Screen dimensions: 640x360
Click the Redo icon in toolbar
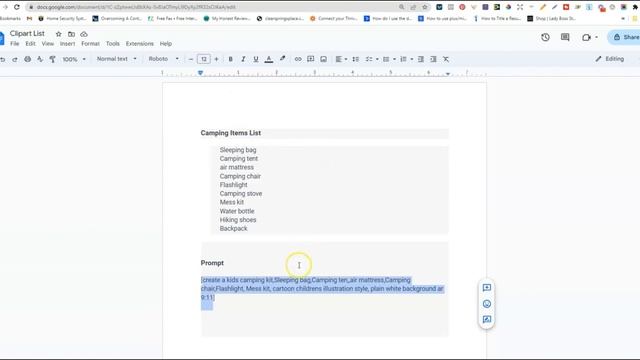point(15,60)
